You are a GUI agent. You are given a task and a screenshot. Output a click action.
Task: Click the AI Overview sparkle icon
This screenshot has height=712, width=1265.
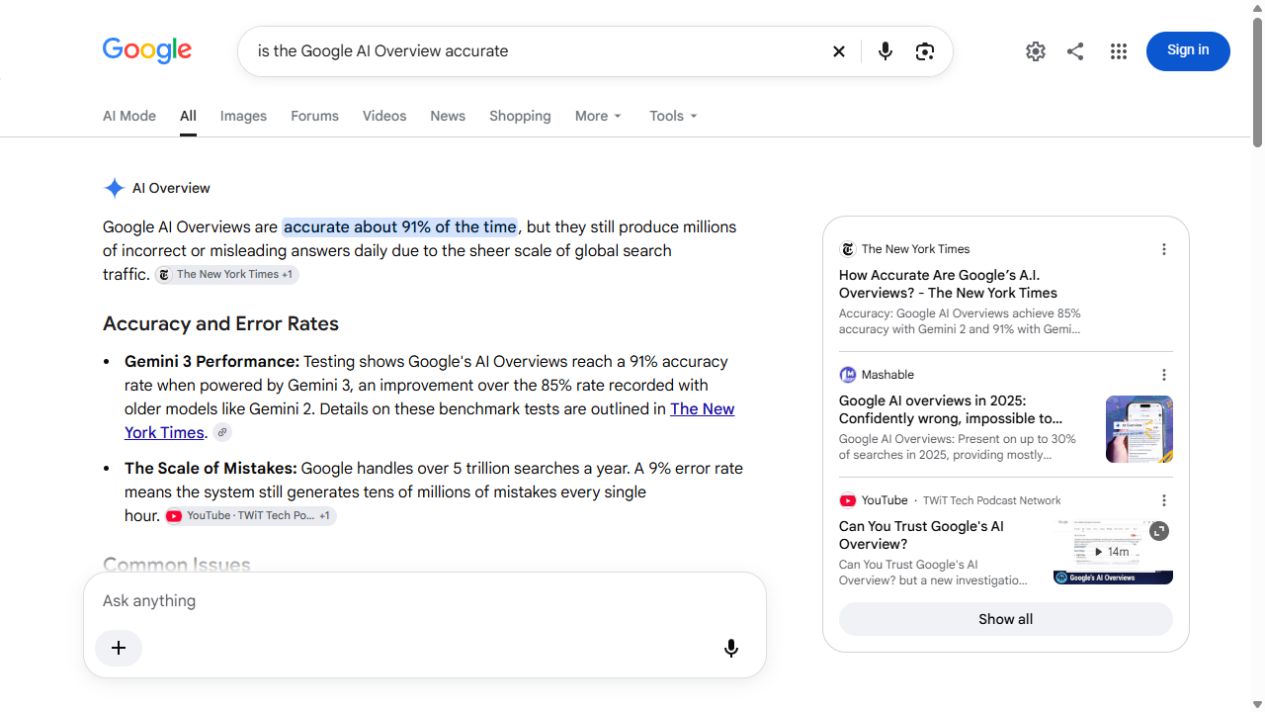point(114,188)
